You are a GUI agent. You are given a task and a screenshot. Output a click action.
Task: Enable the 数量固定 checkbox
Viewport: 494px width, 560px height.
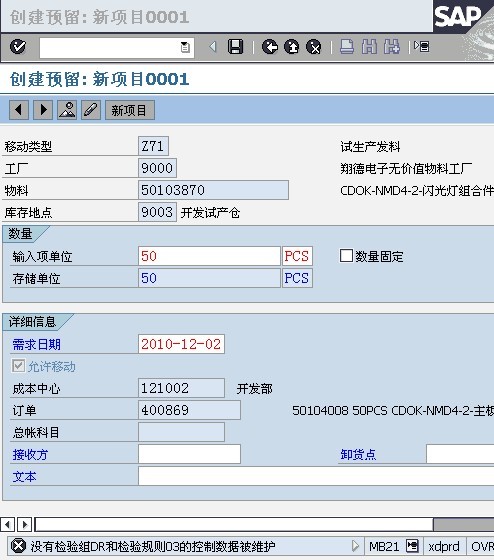coord(346,256)
